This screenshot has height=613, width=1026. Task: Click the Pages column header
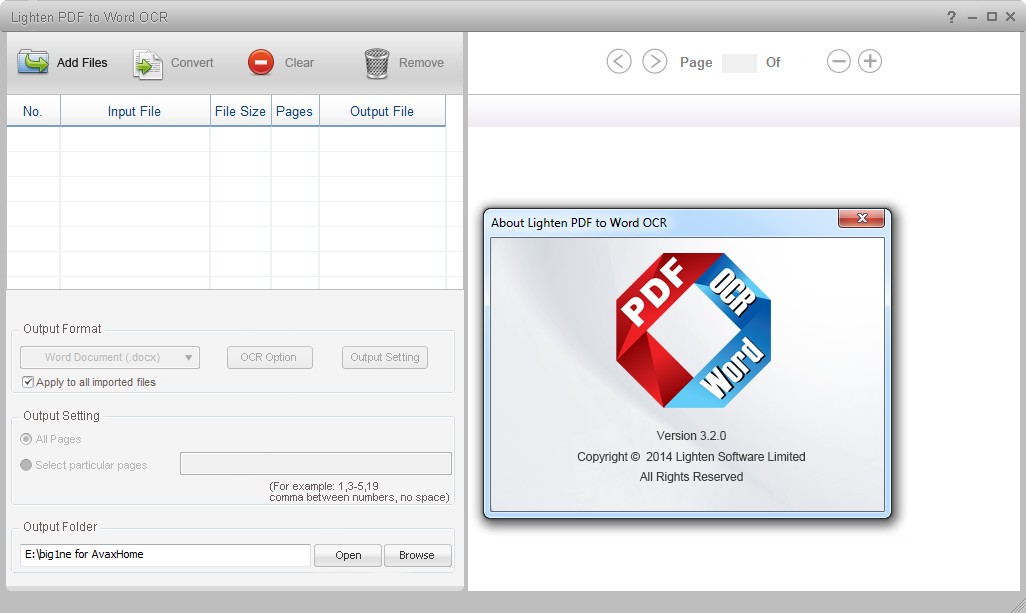pyautogui.click(x=294, y=111)
